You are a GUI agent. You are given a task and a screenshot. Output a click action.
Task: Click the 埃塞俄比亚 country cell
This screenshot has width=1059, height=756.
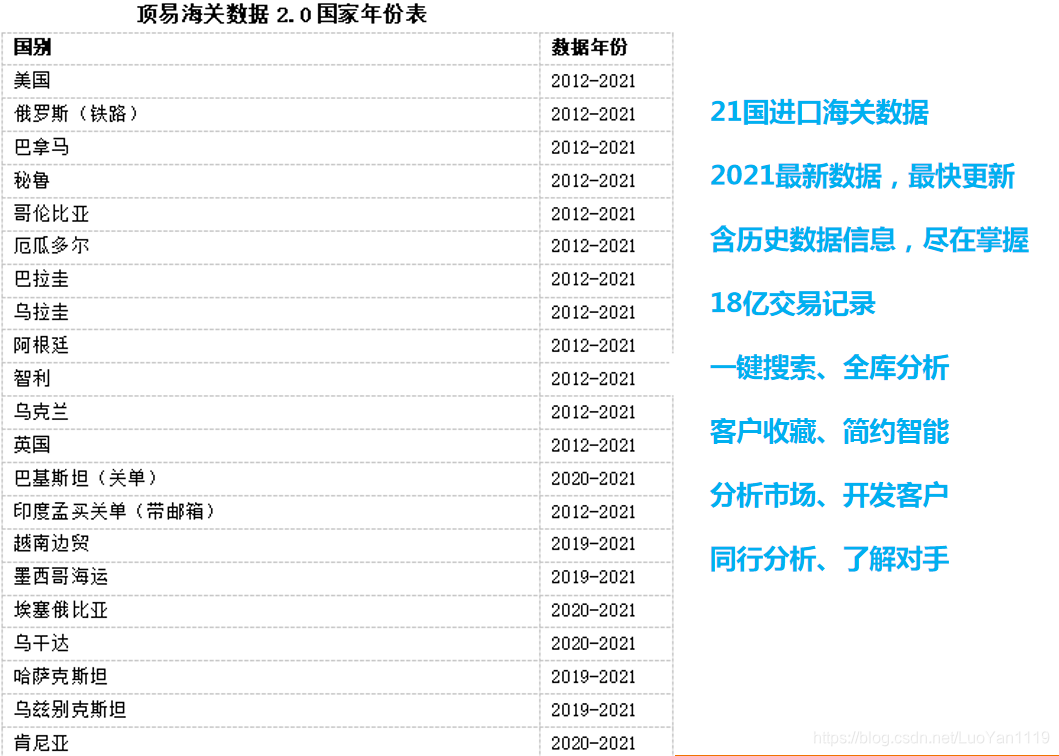60,610
